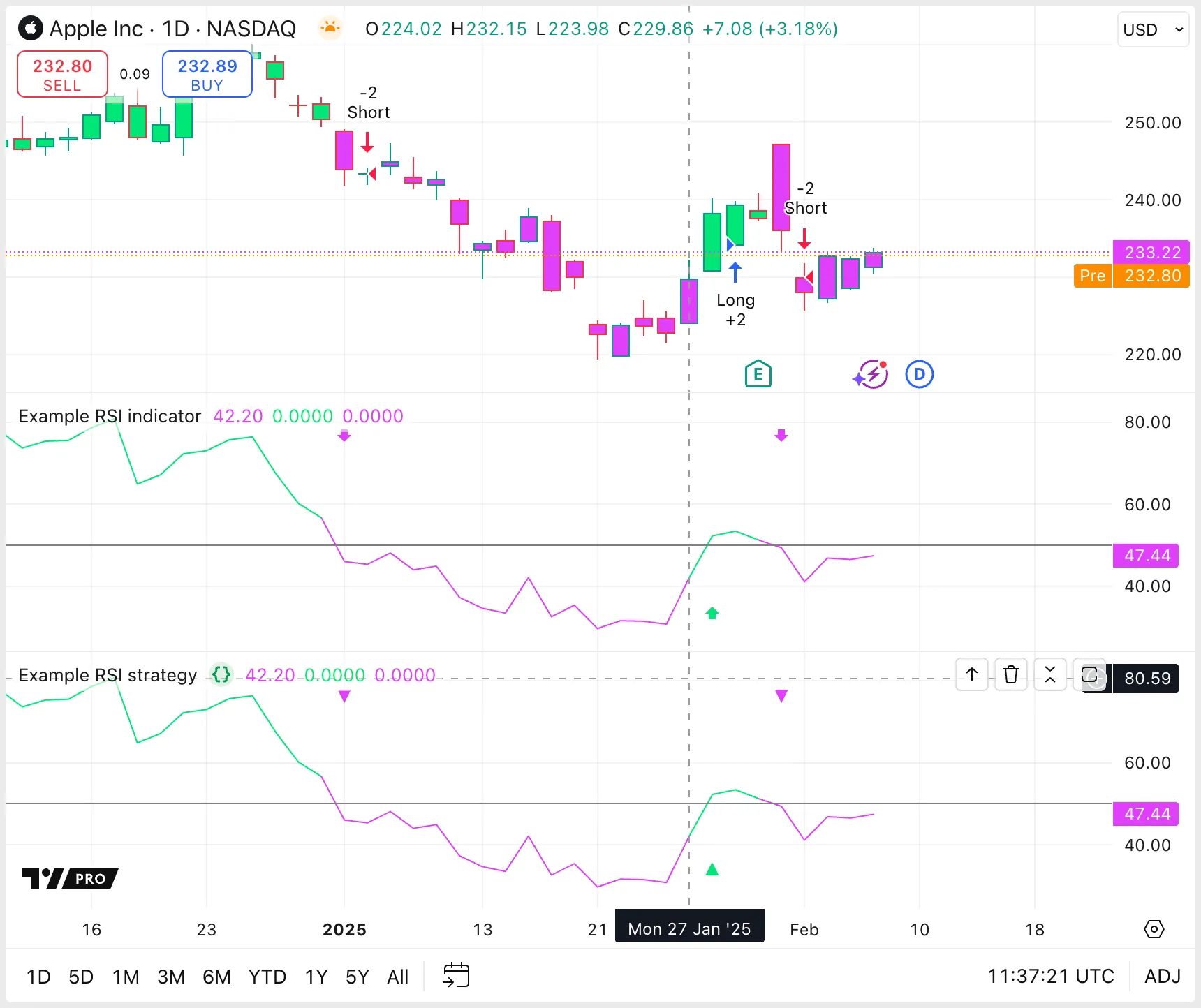Select the 5Y time range
1201x1008 pixels.
(x=358, y=977)
